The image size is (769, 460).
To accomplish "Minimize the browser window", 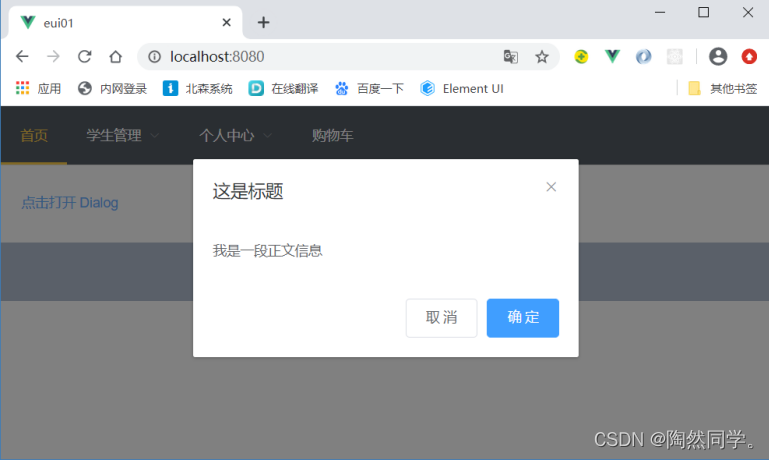I will [660, 12].
